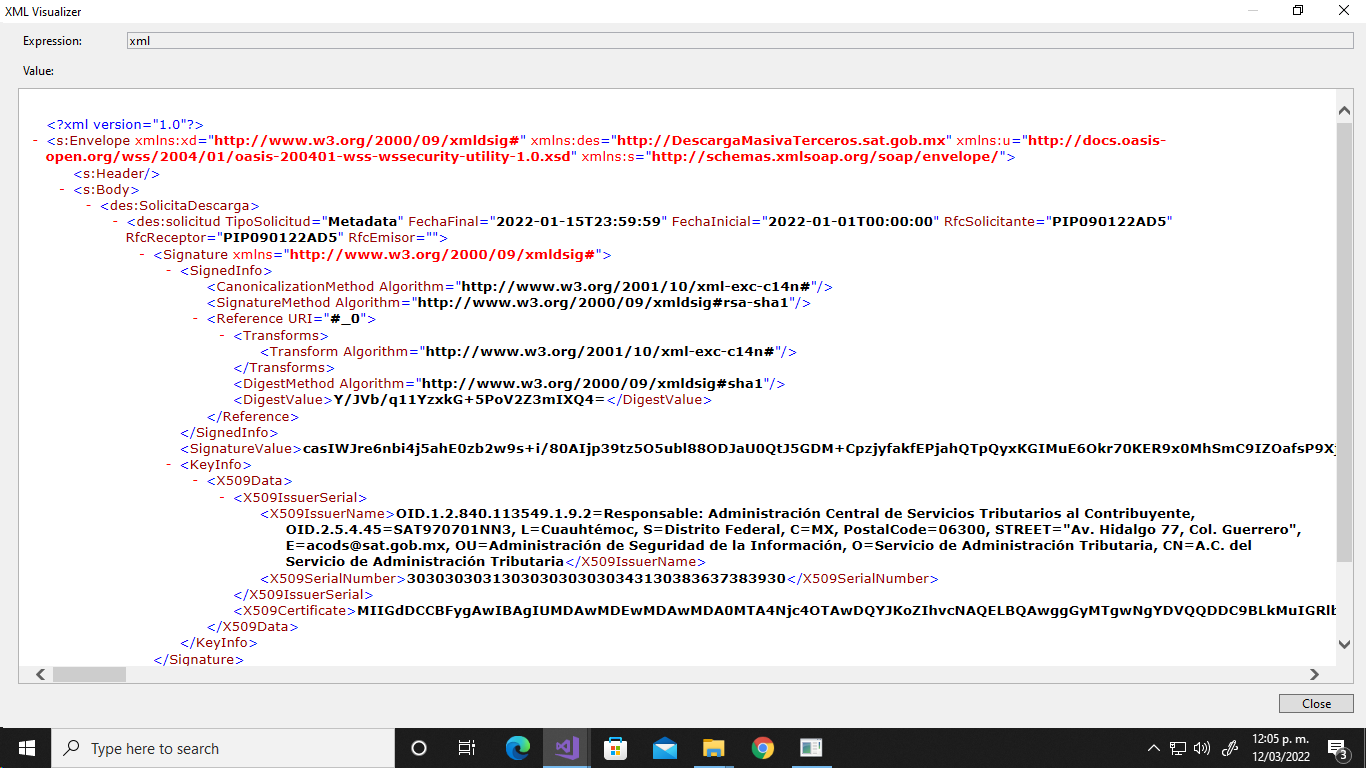Close the XML Visualizer window with X
This screenshot has height=768, width=1366.
[x=1344, y=11]
